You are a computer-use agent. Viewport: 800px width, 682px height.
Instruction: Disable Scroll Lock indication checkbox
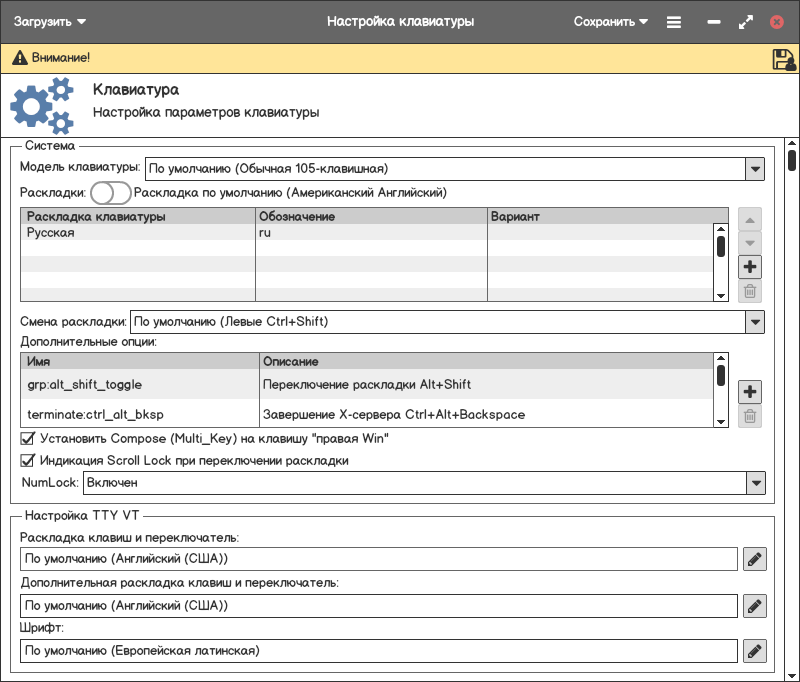[28, 461]
